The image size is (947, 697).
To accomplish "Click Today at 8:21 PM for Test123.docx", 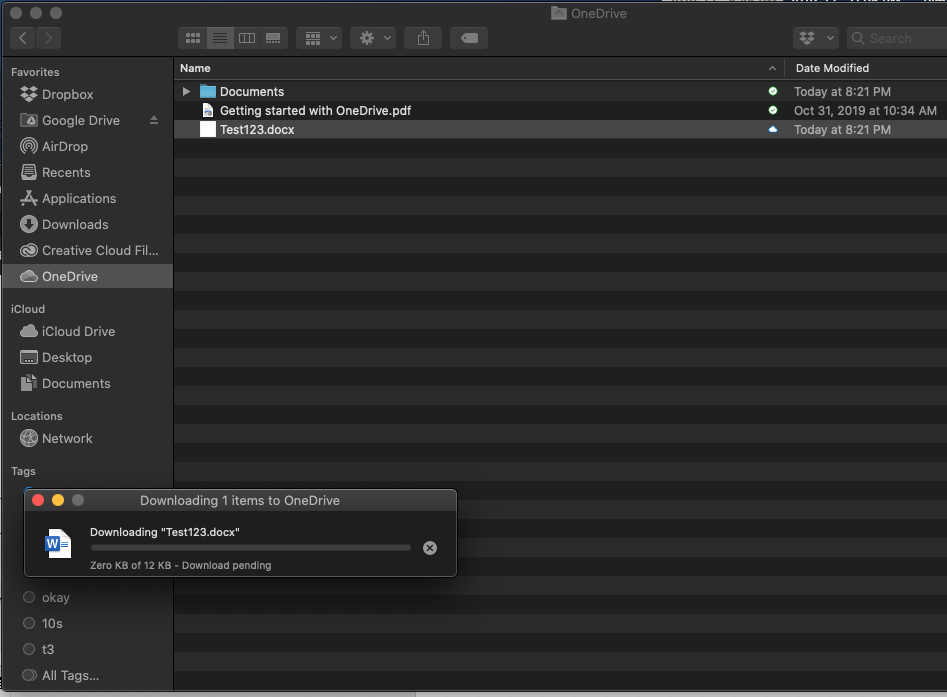I will click(842, 129).
